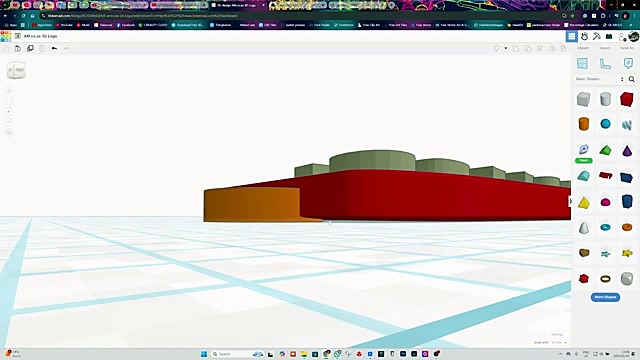Select the Notes tool

pyautogui.click(x=628, y=63)
